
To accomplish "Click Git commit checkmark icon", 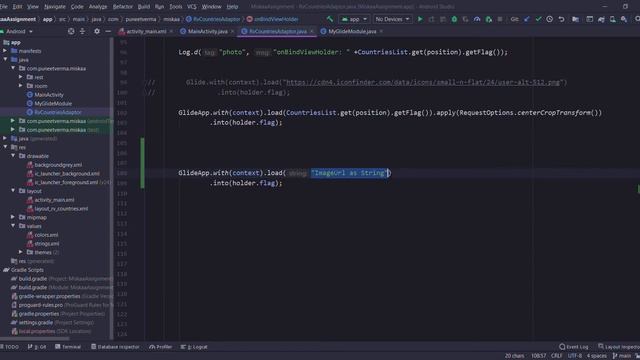I will [538, 19].
